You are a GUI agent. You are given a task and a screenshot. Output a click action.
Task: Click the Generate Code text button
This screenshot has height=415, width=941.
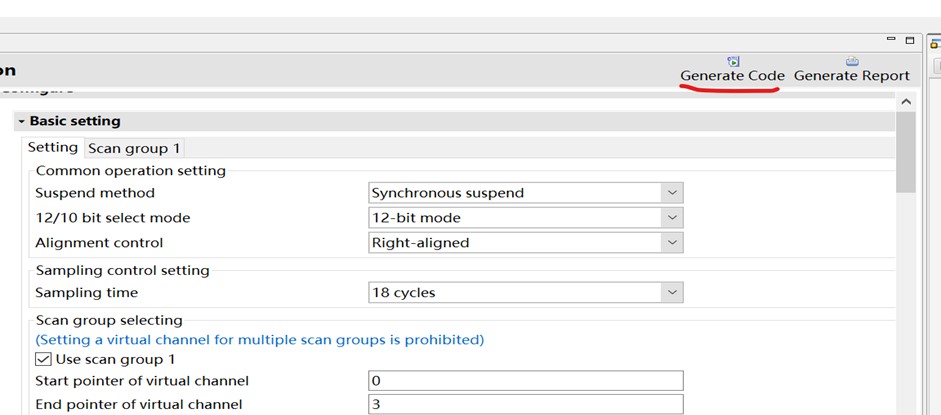pos(732,76)
